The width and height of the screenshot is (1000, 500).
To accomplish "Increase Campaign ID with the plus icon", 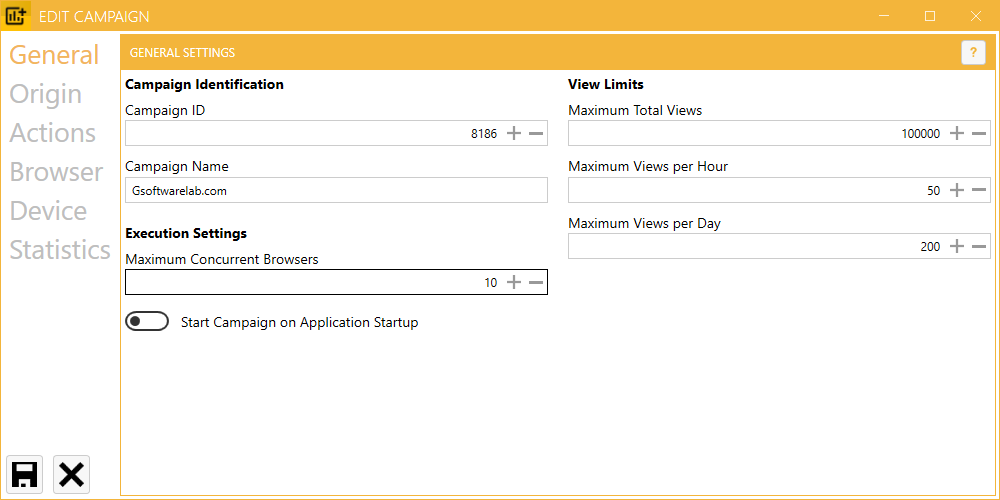I will (x=514, y=133).
